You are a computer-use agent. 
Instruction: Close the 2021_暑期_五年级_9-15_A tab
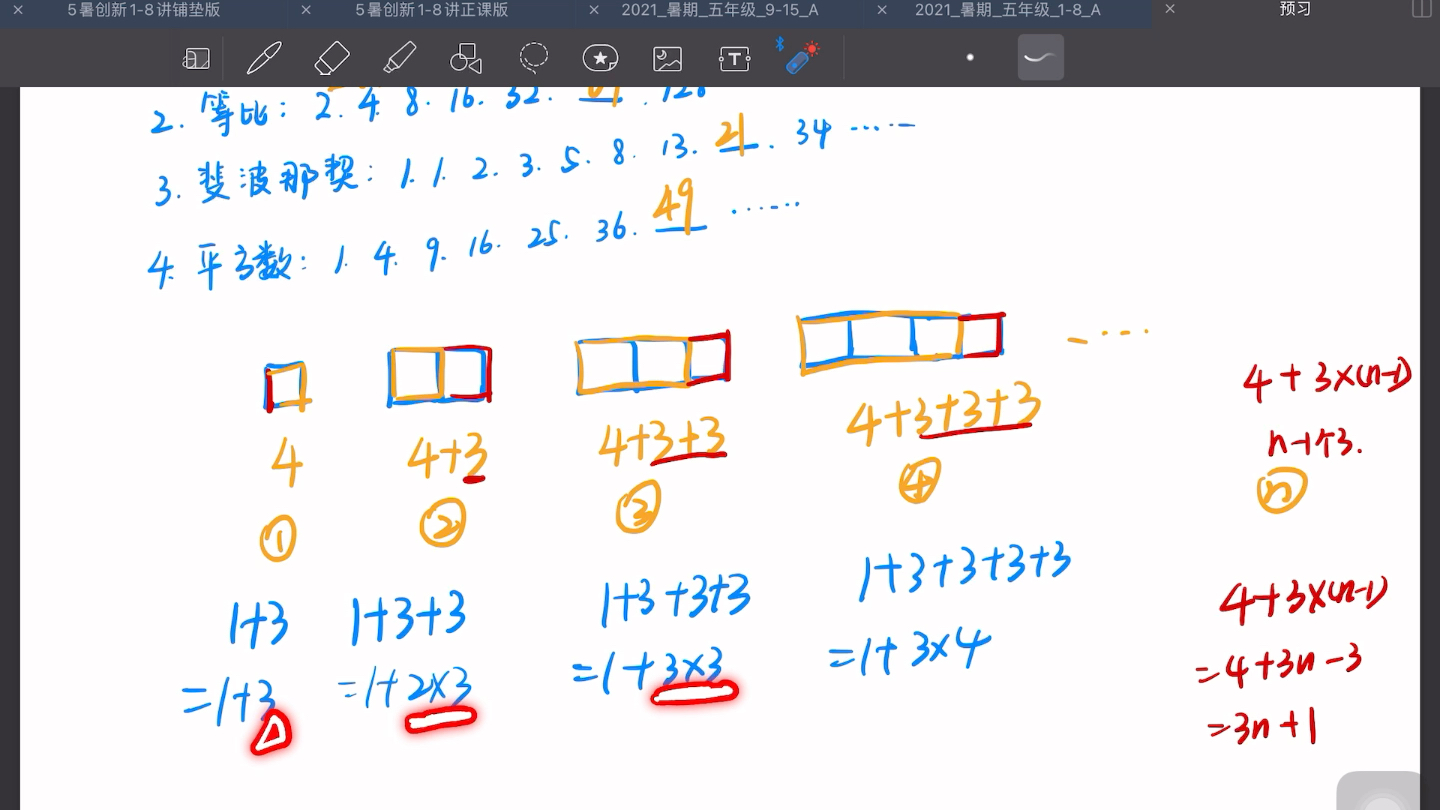(x=593, y=11)
